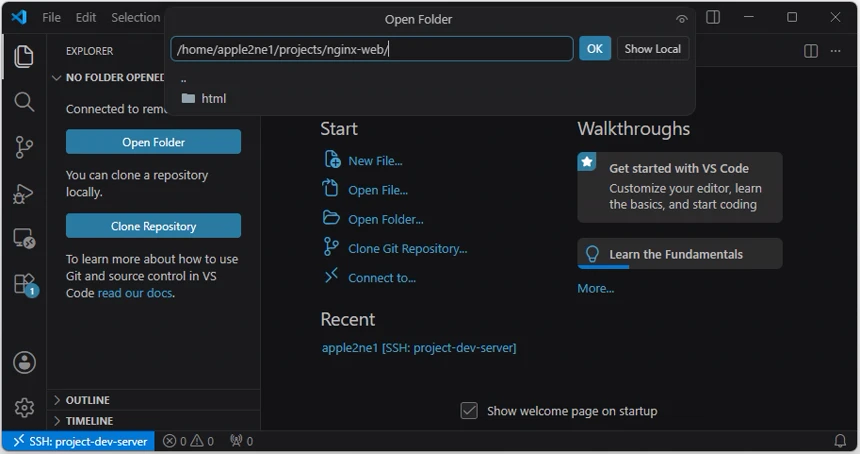Expand the OUTLINE section
This screenshot has height=454, width=860.
pyautogui.click(x=88, y=400)
